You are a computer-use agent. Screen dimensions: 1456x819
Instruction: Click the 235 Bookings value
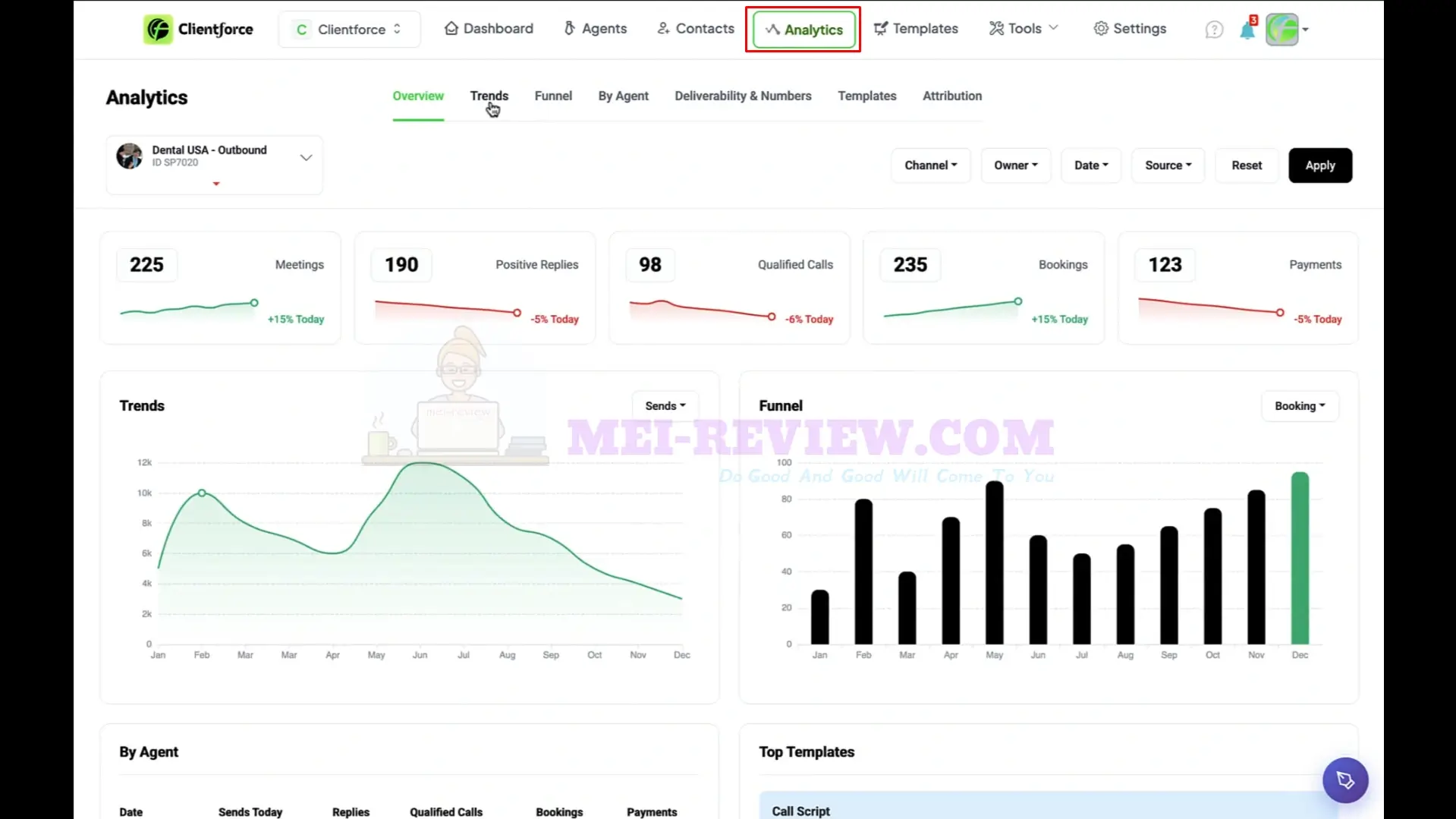click(910, 265)
